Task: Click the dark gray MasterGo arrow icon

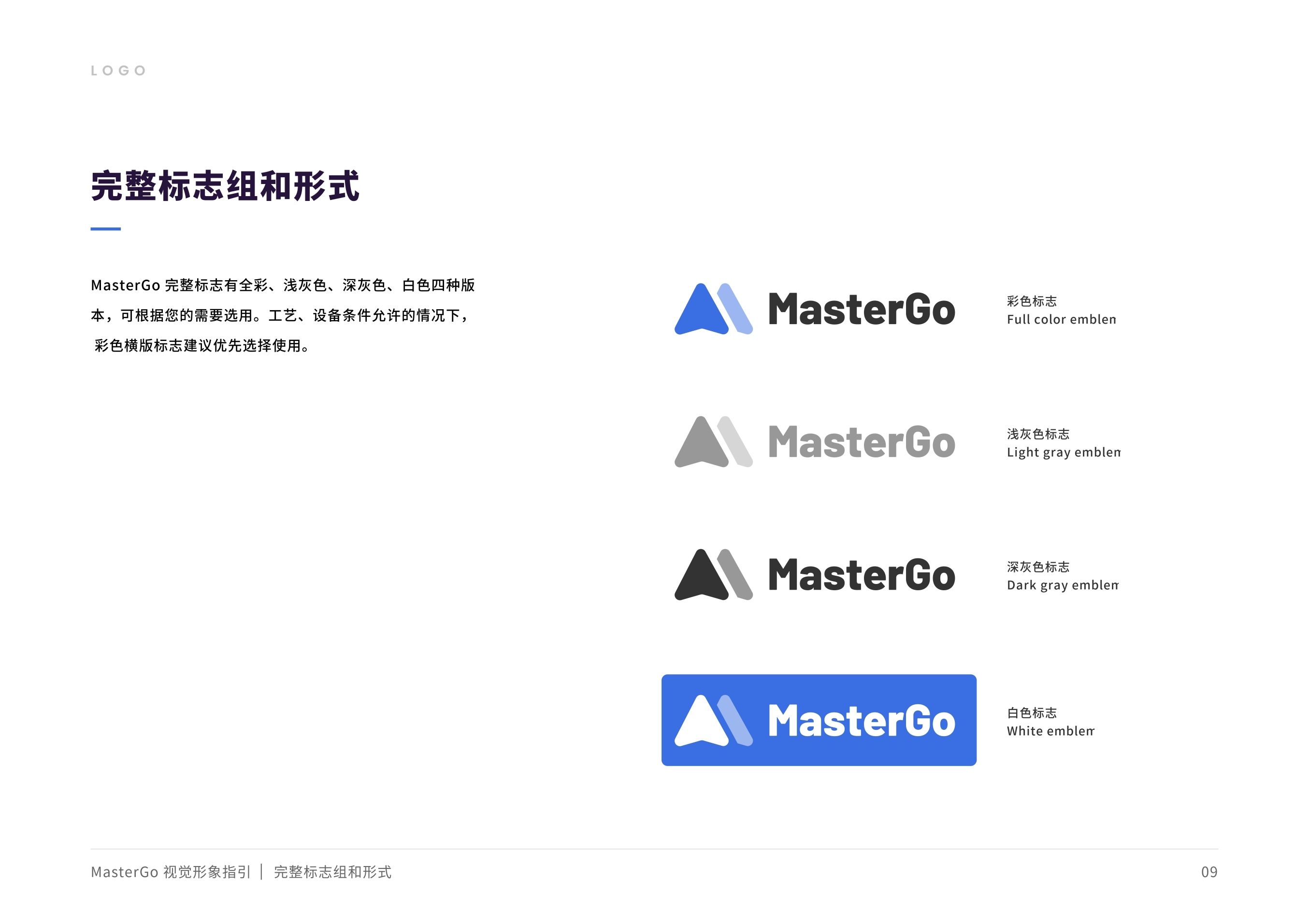Action: point(713,574)
